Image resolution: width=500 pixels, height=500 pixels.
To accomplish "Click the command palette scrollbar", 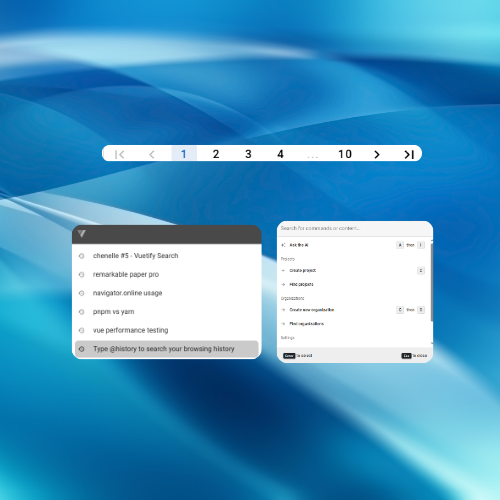I will tap(432, 281).
